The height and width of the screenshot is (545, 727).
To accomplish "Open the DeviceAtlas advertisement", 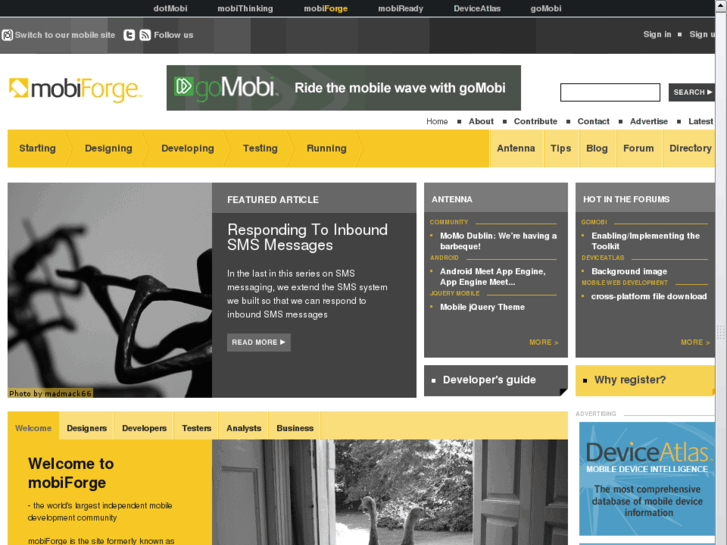I will [647, 479].
